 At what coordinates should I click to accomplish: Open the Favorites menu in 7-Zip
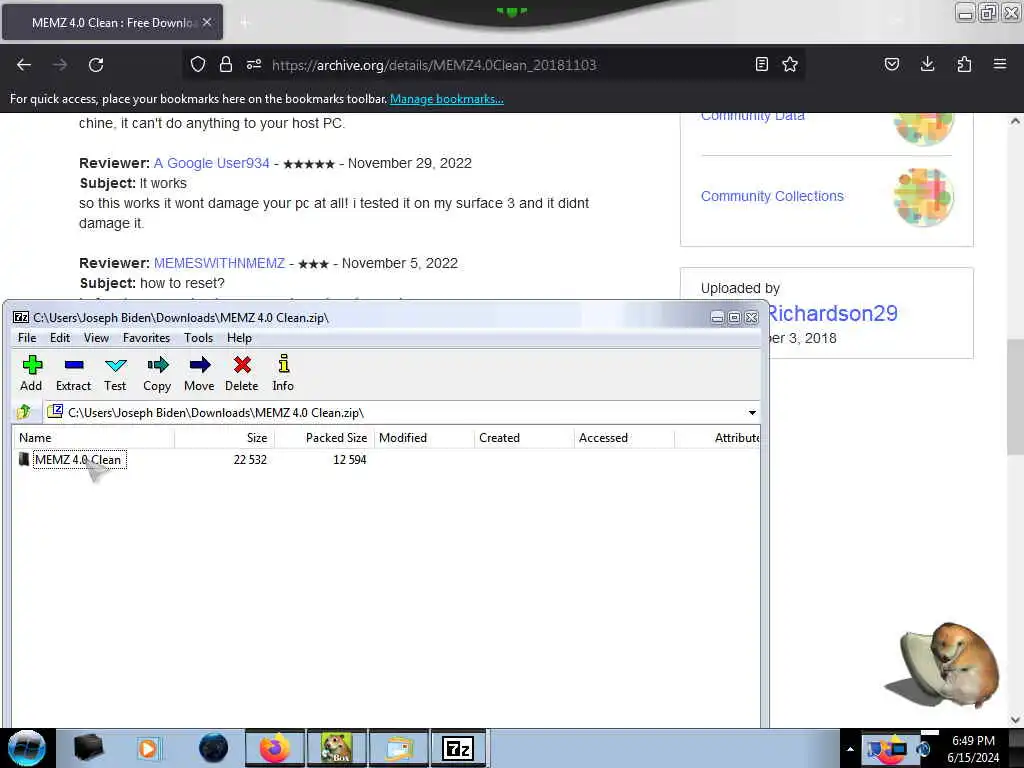146,338
